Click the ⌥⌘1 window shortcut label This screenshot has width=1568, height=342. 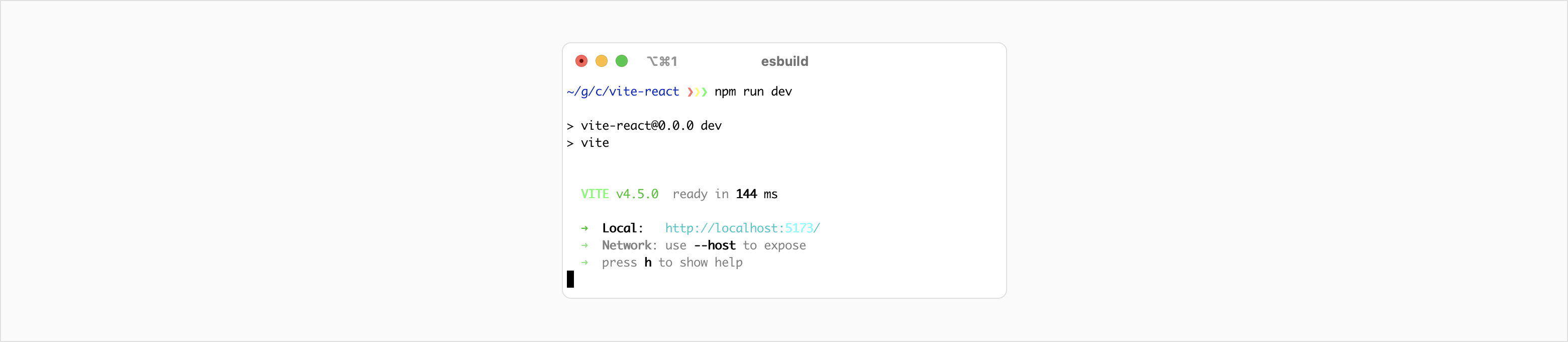pyautogui.click(x=662, y=61)
